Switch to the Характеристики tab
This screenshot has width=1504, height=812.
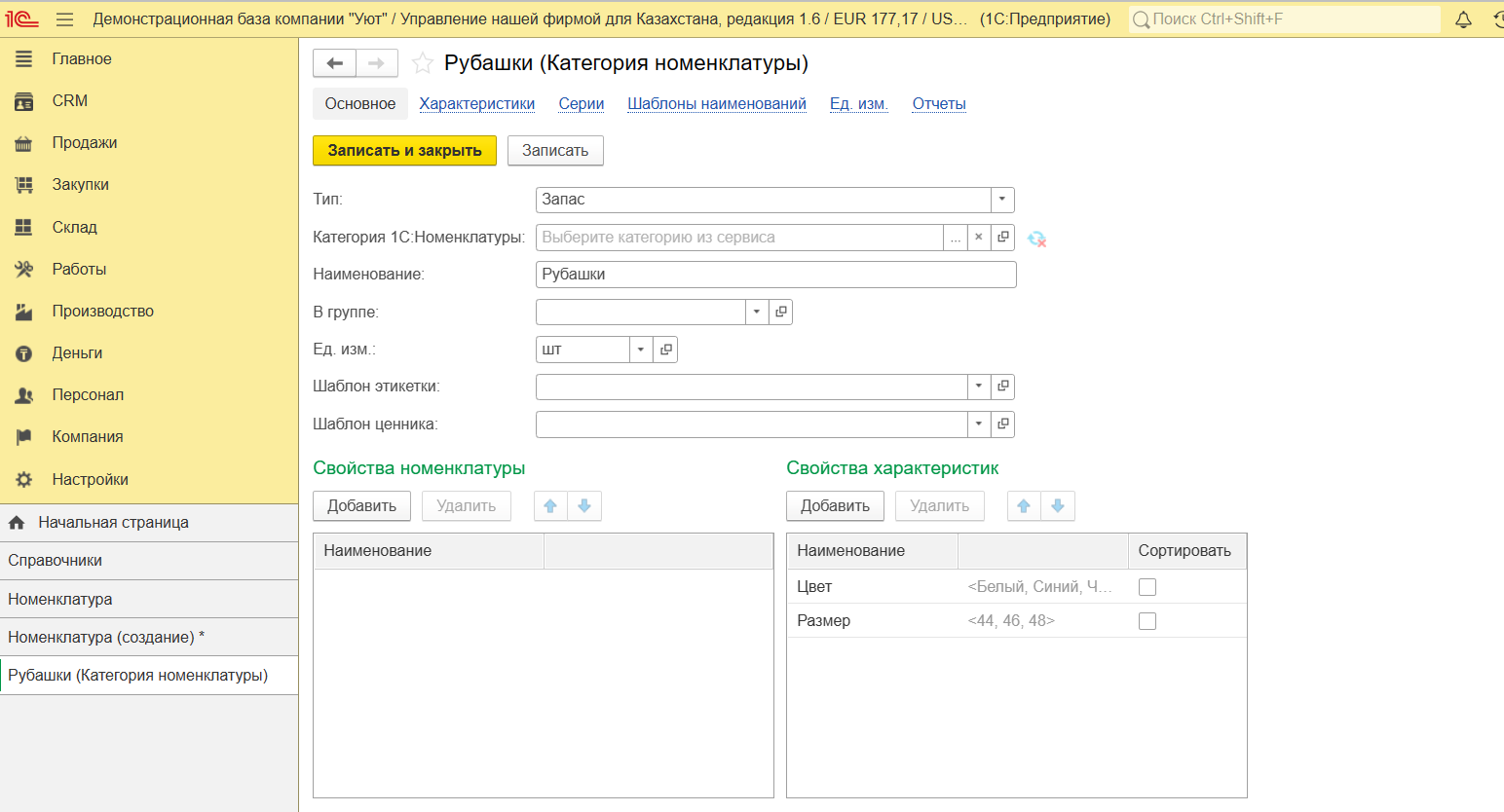pyautogui.click(x=477, y=104)
